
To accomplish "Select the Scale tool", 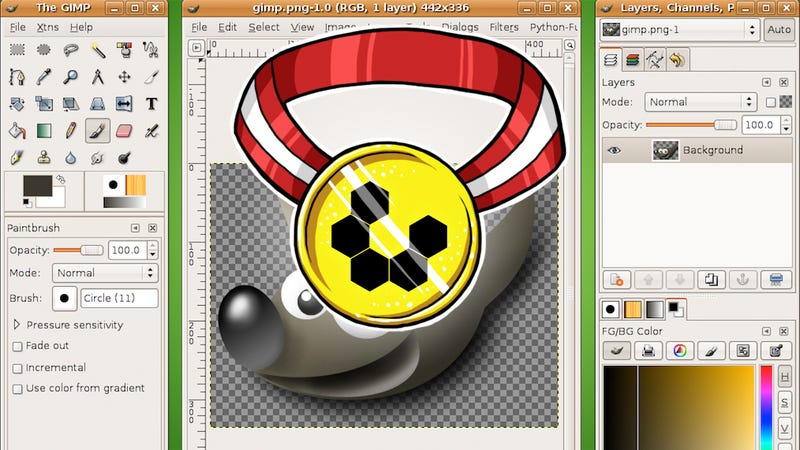I will [x=44, y=104].
